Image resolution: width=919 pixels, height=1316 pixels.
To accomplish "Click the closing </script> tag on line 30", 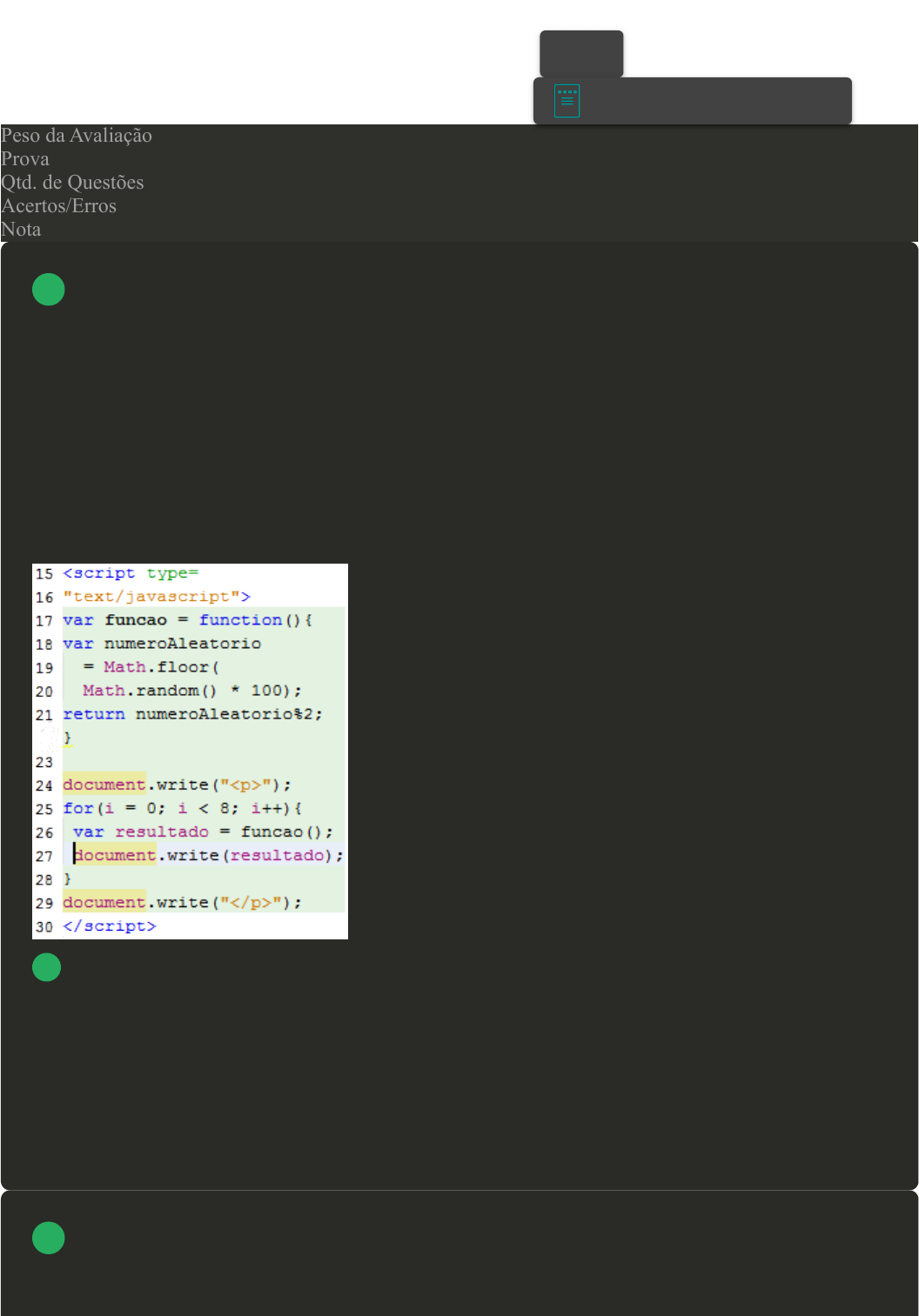I will [110, 925].
